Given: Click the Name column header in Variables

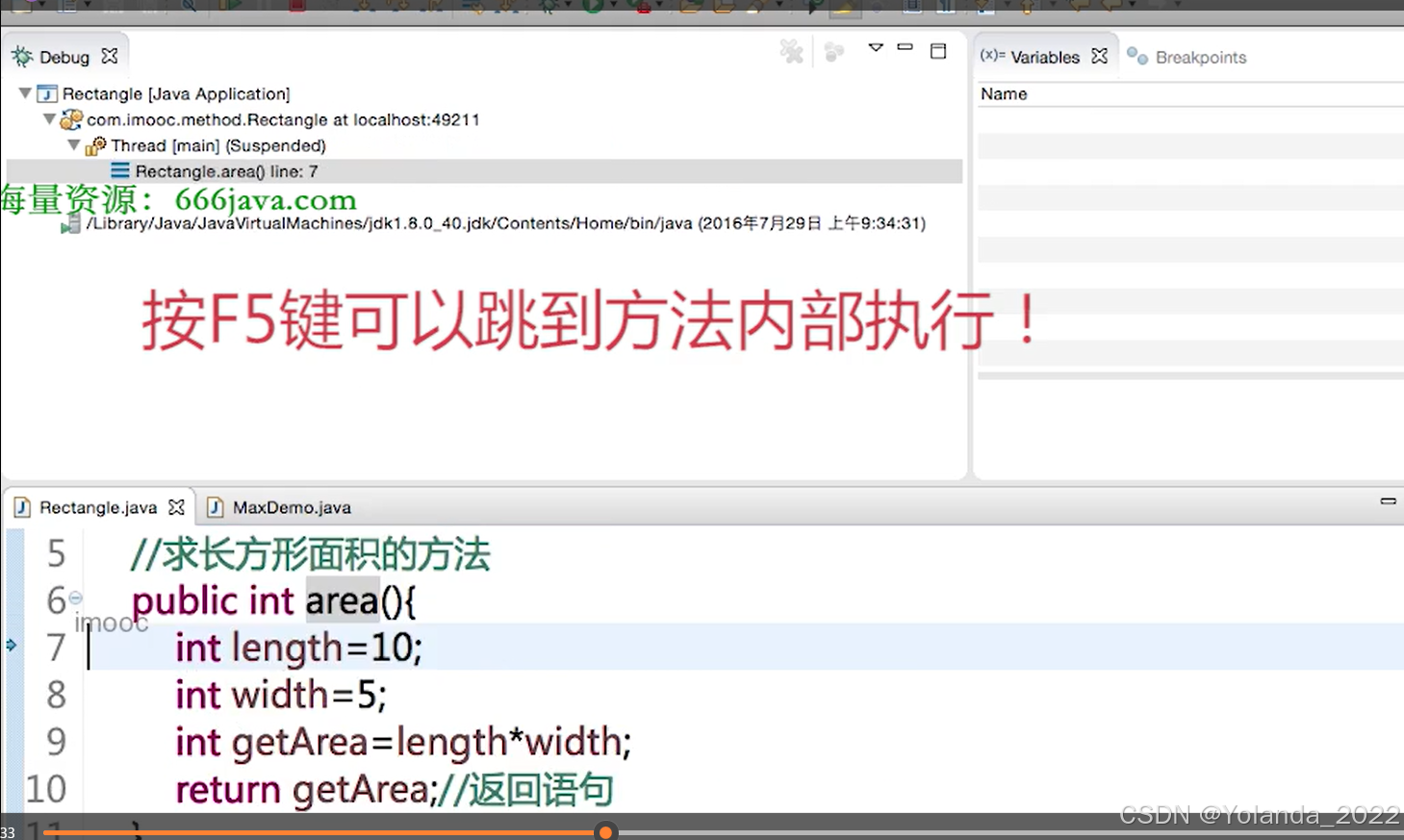Looking at the screenshot, I should pos(1004,93).
